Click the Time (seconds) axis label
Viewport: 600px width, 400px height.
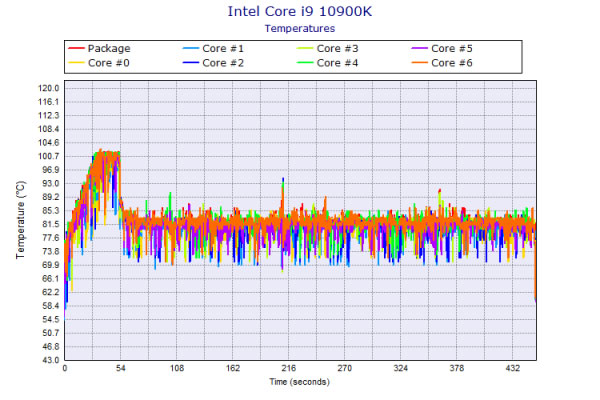click(299, 382)
